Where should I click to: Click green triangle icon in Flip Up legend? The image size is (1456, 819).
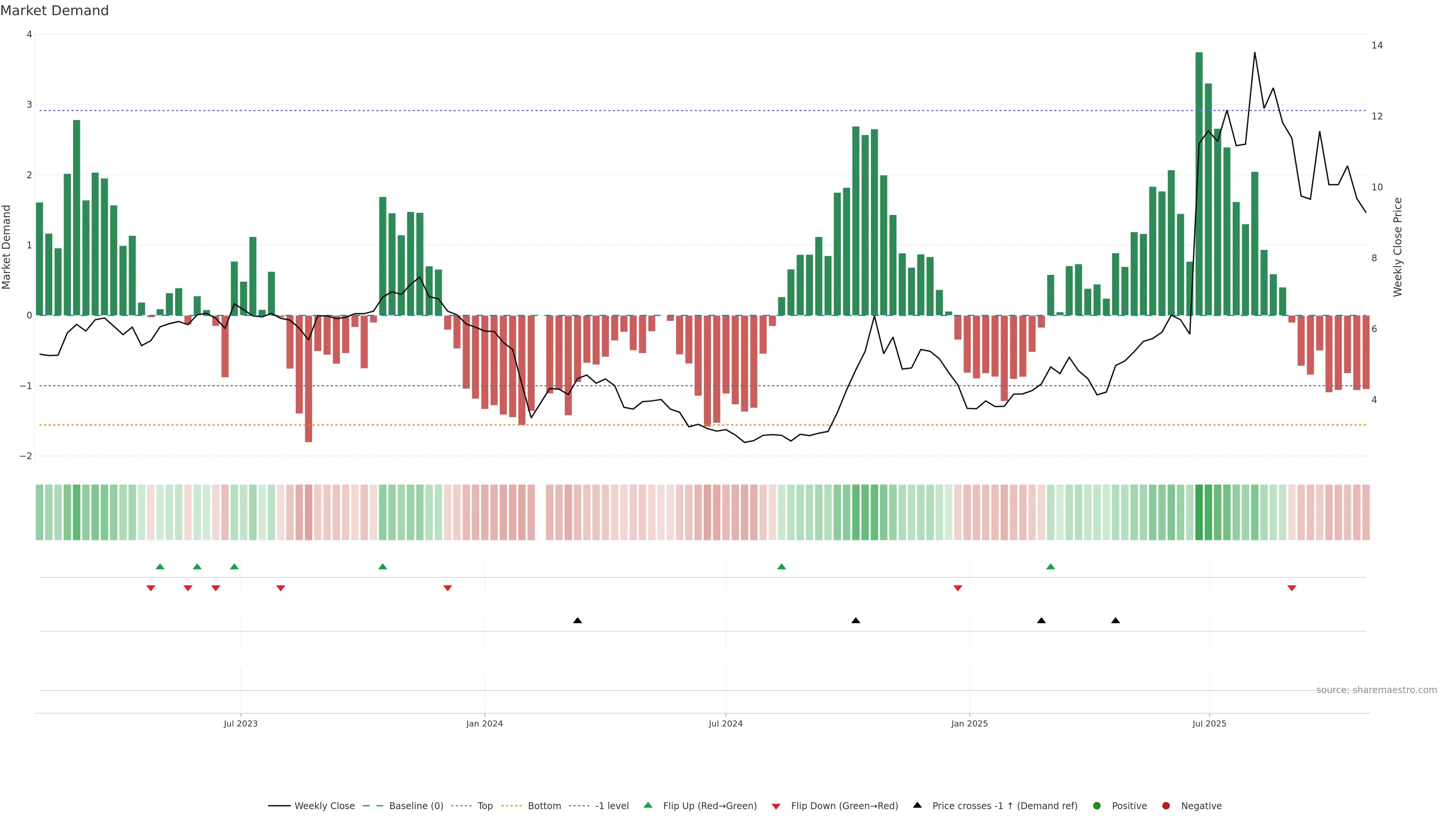tap(648, 805)
